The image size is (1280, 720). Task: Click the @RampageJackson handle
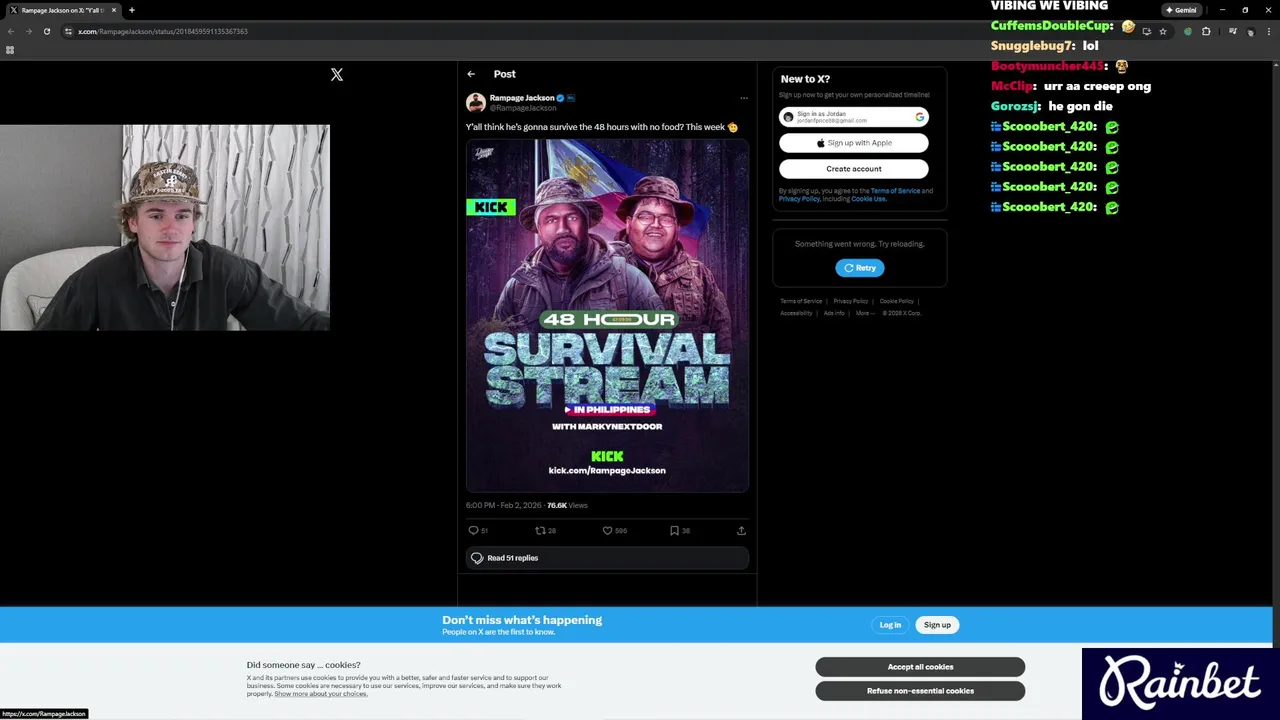coord(522,107)
